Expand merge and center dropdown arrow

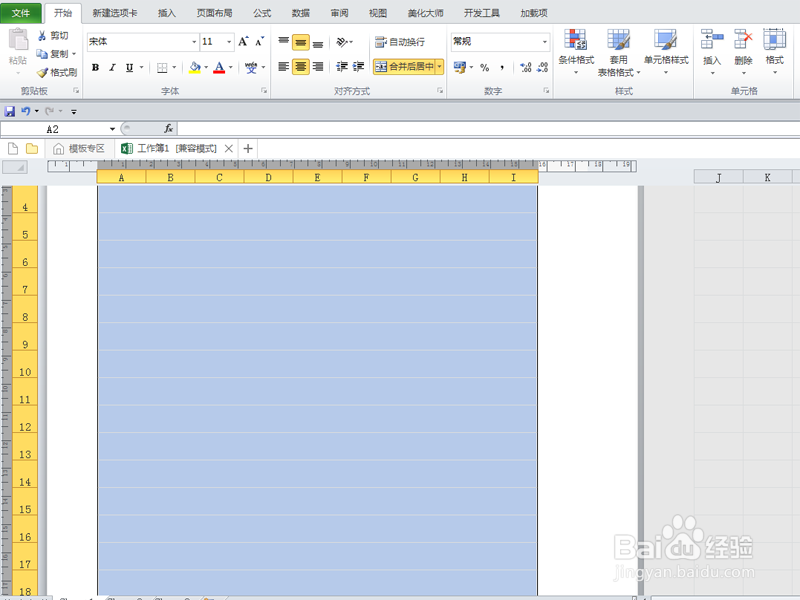coord(439,66)
